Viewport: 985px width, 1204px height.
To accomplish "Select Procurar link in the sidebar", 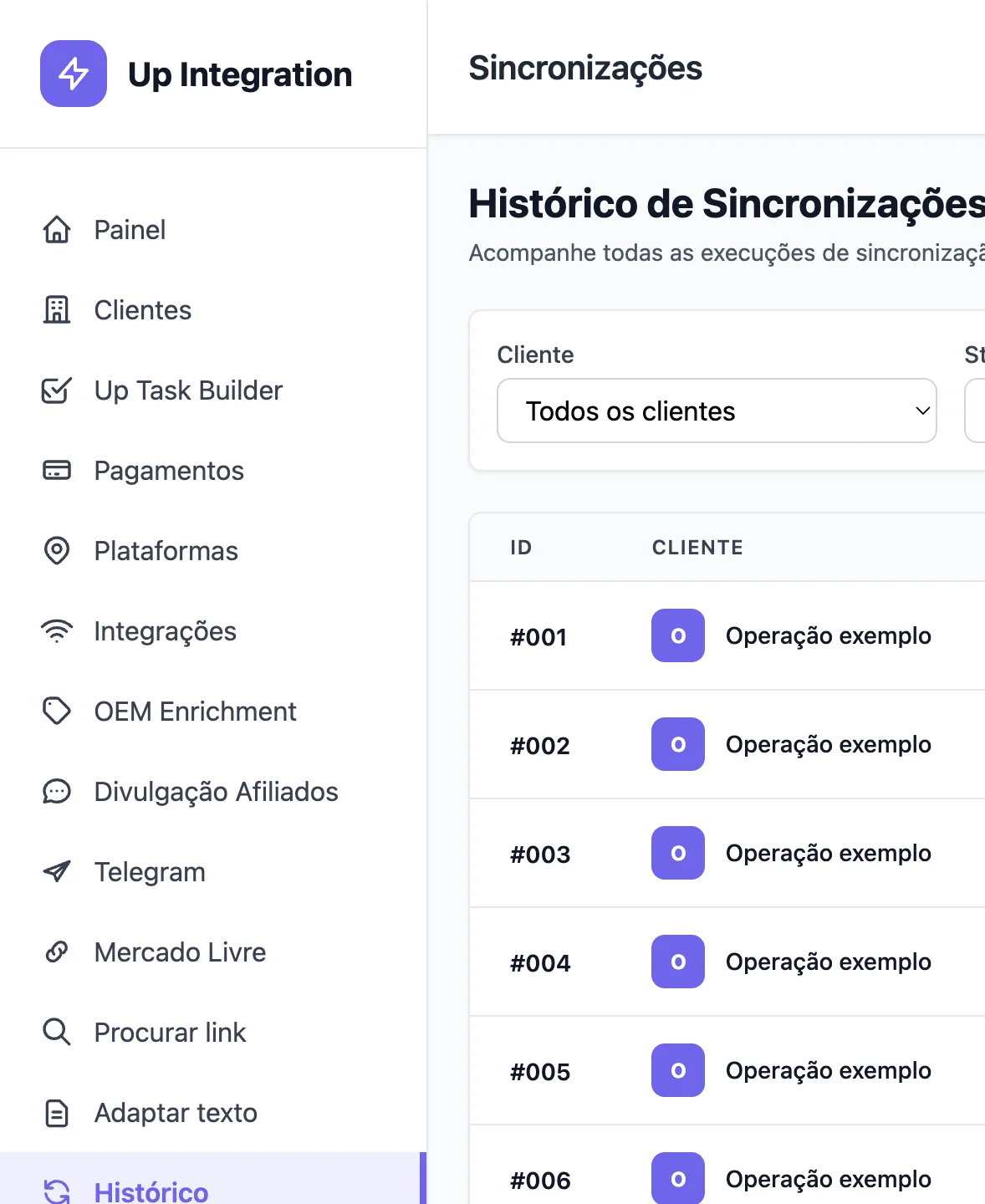I will (213, 1032).
